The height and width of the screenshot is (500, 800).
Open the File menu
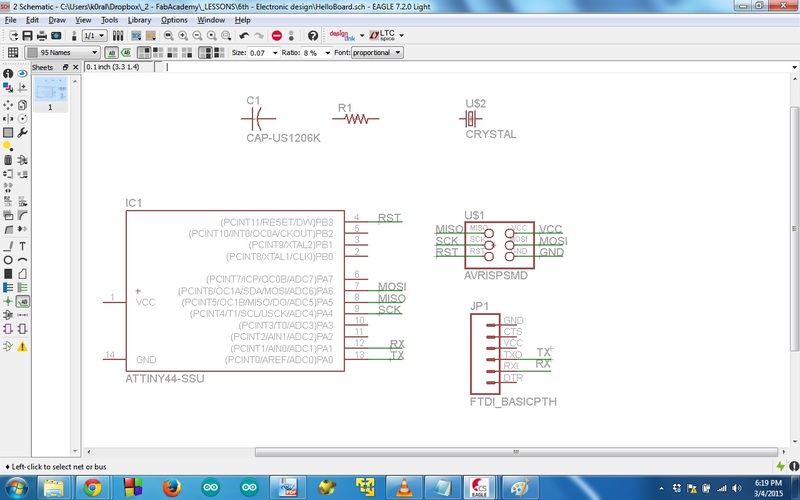[10, 20]
